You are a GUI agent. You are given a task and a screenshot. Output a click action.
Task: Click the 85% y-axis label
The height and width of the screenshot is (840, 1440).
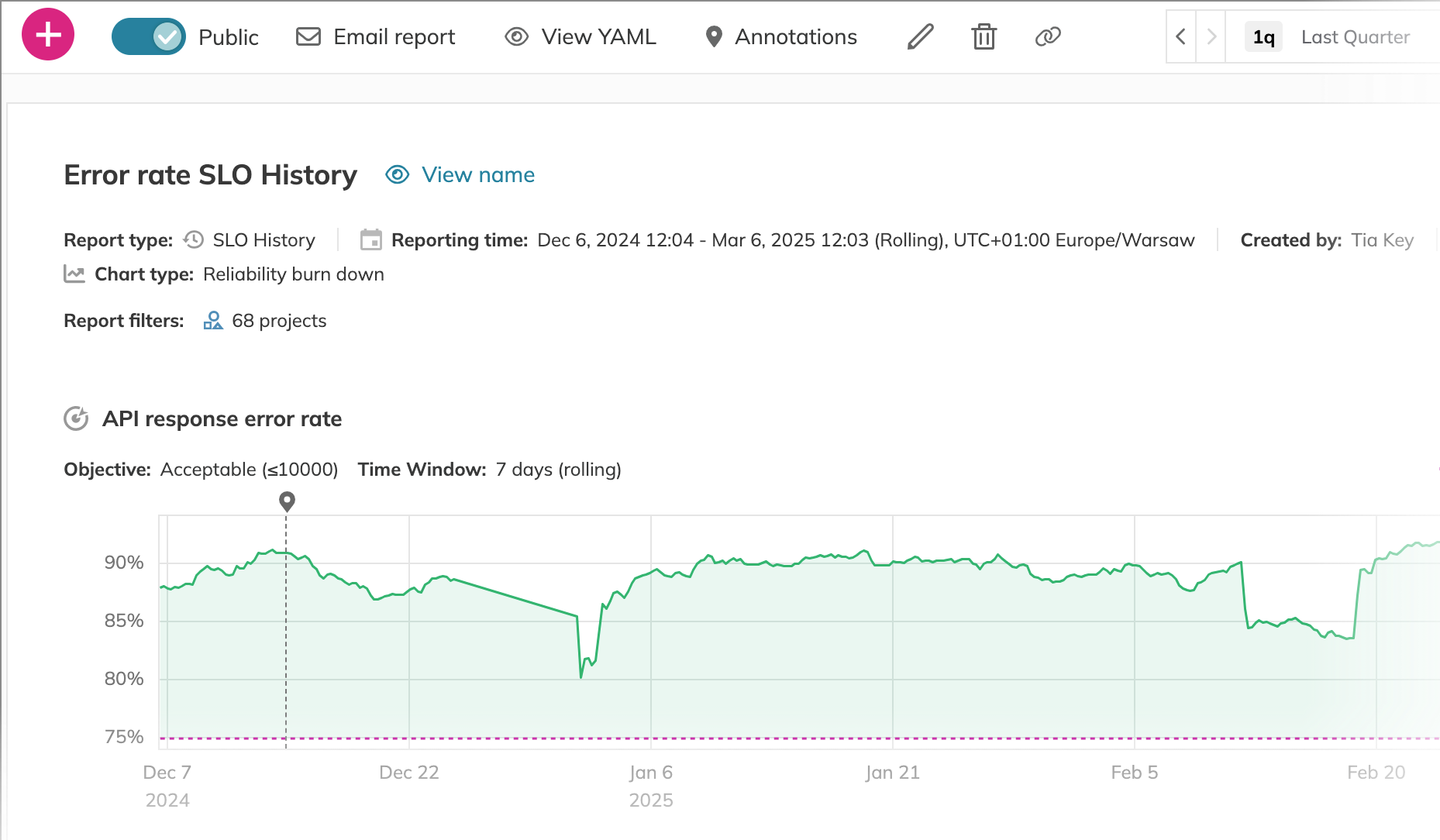click(x=124, y=621)
